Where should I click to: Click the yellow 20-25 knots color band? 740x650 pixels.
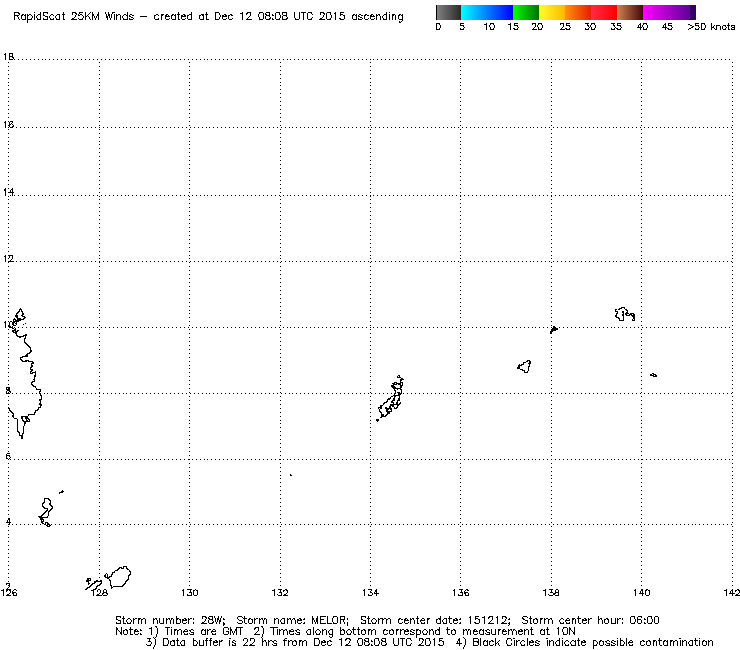pos(552,12)
